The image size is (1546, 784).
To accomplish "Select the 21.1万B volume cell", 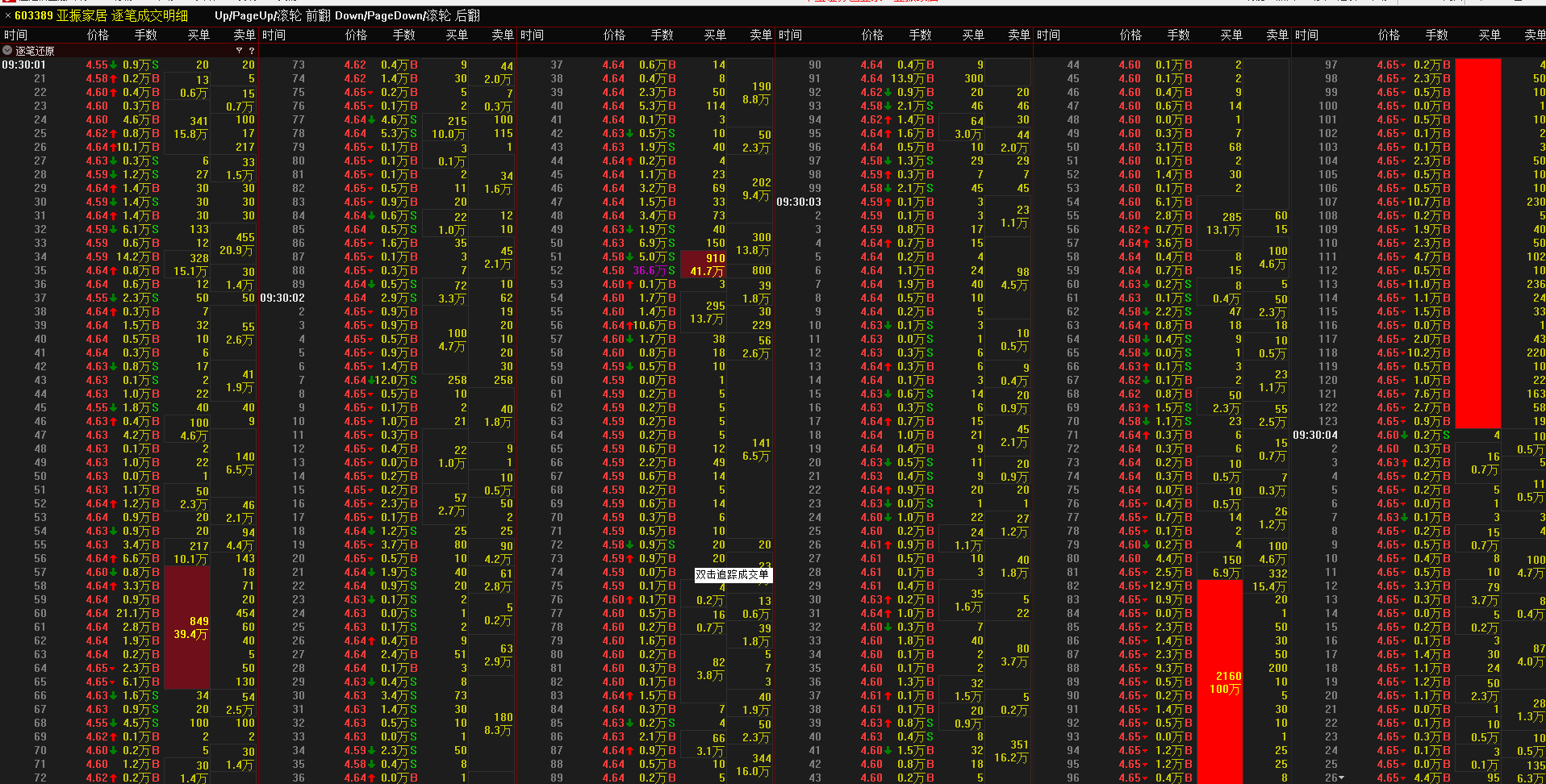I will click(x=138, y=613).
